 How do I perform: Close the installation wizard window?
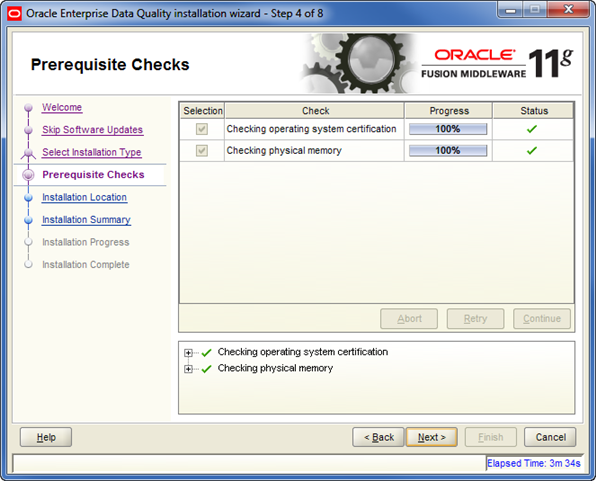pyautogui.click(x=568, y=10)
